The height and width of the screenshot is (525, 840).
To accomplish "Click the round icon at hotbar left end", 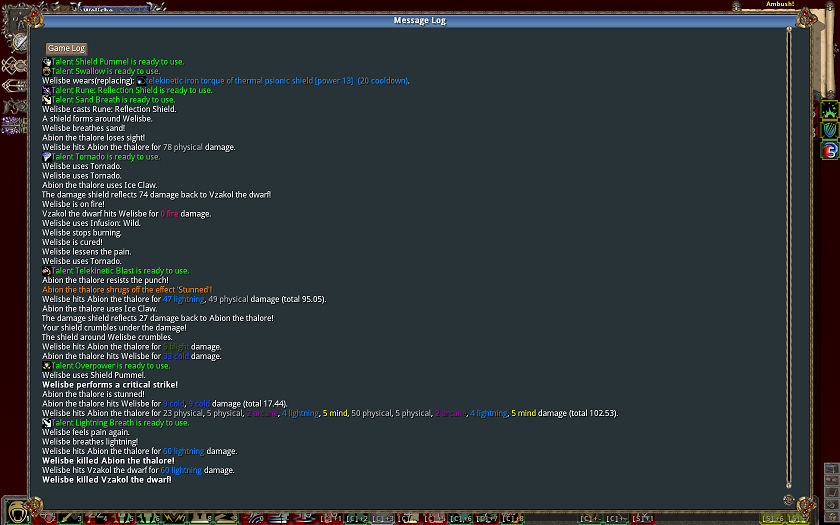I will [x=17, y=512].
